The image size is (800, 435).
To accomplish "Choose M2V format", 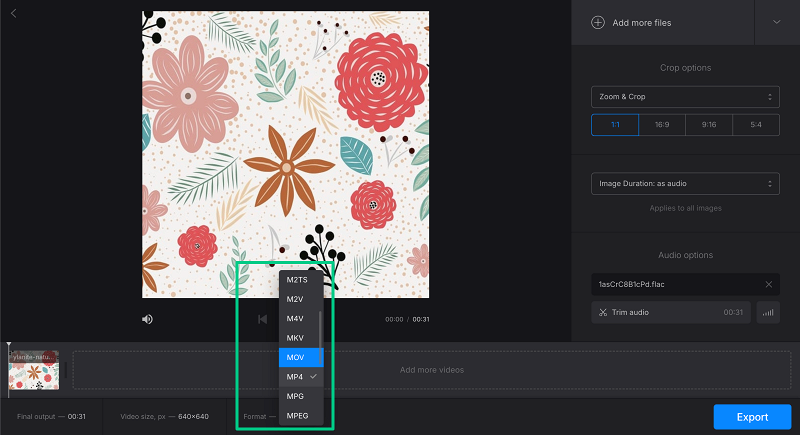I will 301,299.
